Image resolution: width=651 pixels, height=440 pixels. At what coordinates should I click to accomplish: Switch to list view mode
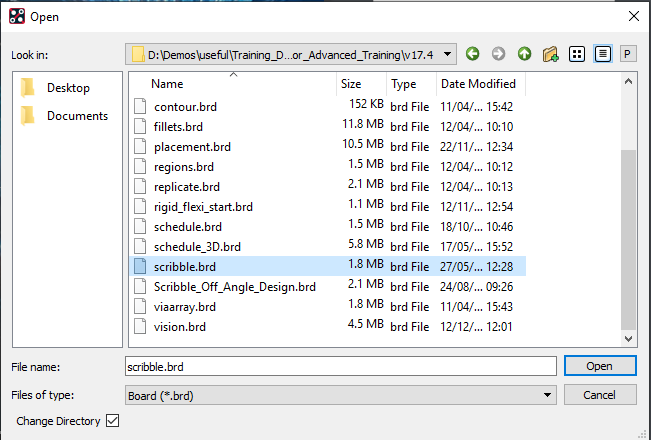[577, 54]
